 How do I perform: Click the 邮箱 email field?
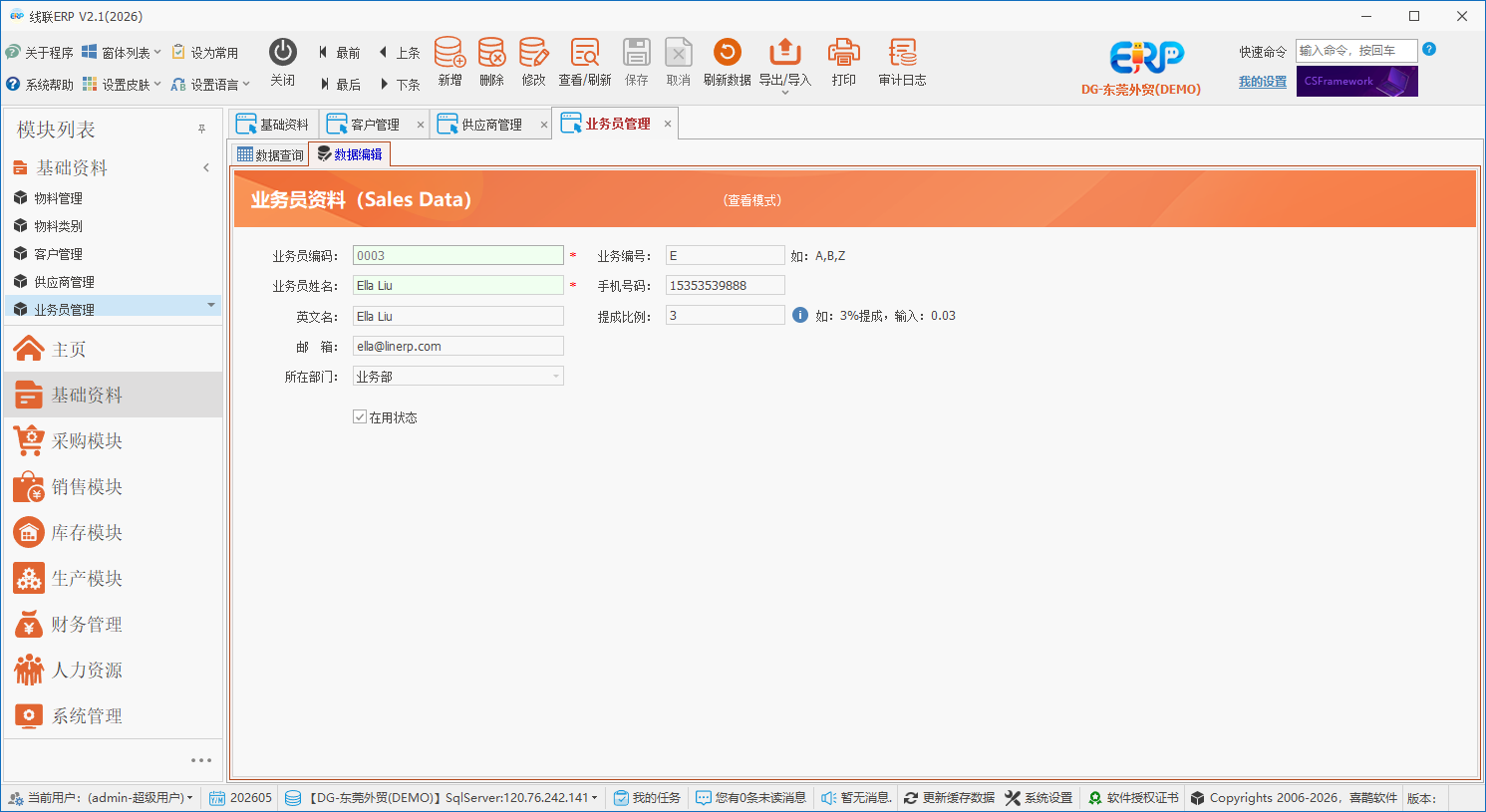[458, 346]
